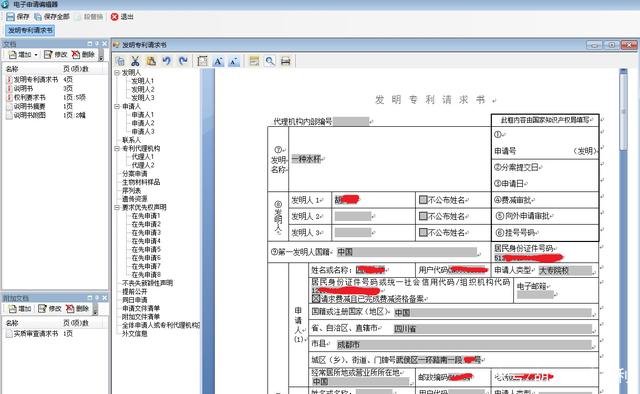This screenshot has height=394, width=640.
Task: Click 删除 in the 文档 panel toolbar
Action: point(83,54)
